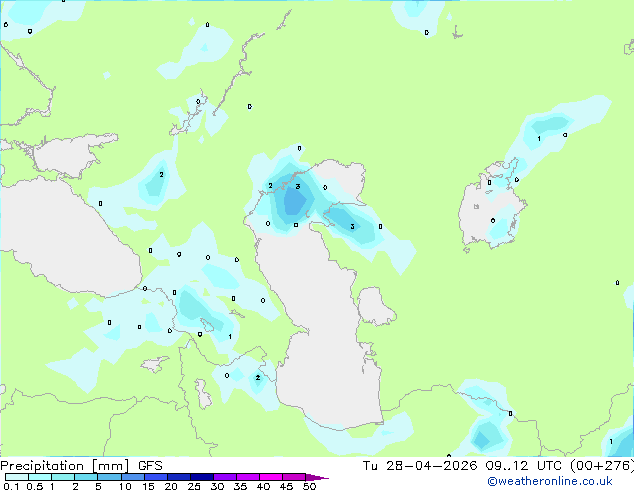
Task: Click the '50' legend scale label
Action: click(309, 486)
